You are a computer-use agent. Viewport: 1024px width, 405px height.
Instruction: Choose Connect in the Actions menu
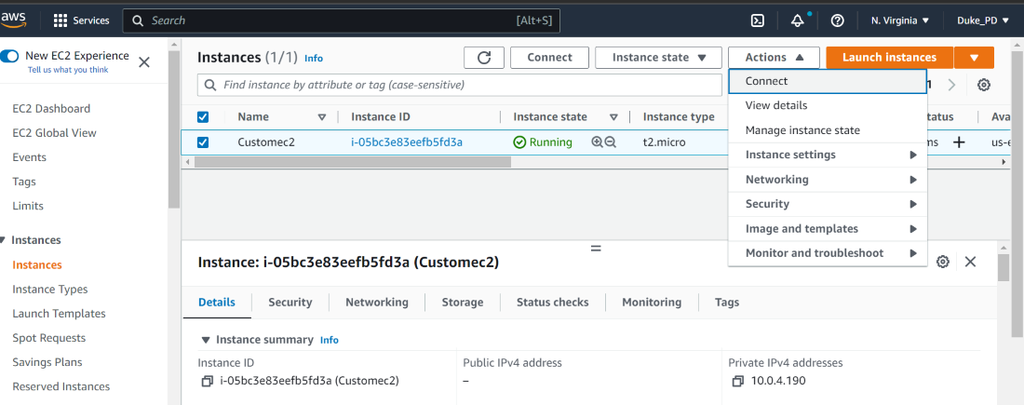coord(827,81)
